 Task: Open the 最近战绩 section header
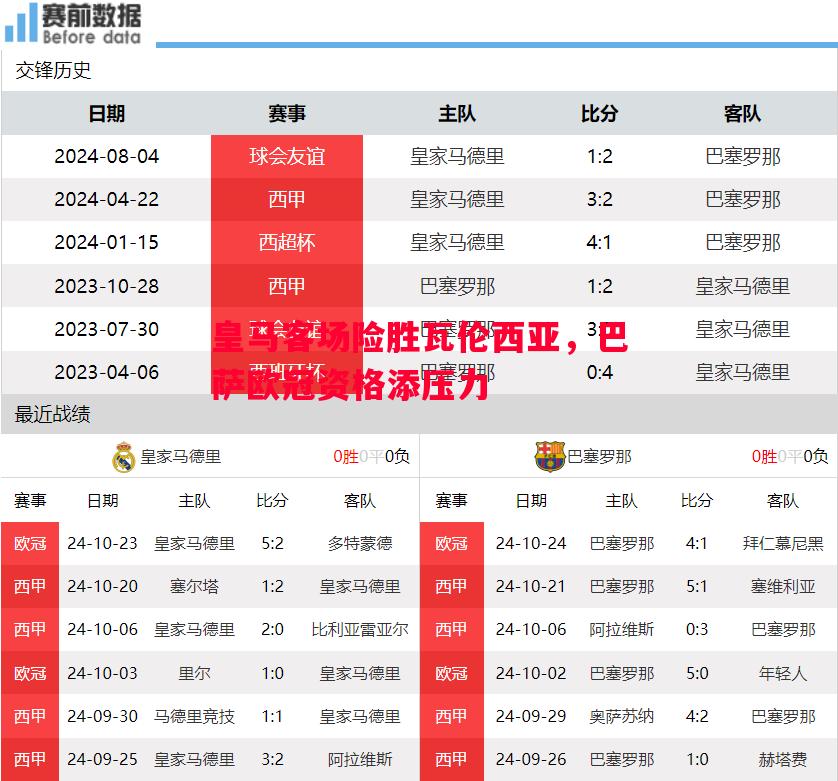[x=50, y=415]
